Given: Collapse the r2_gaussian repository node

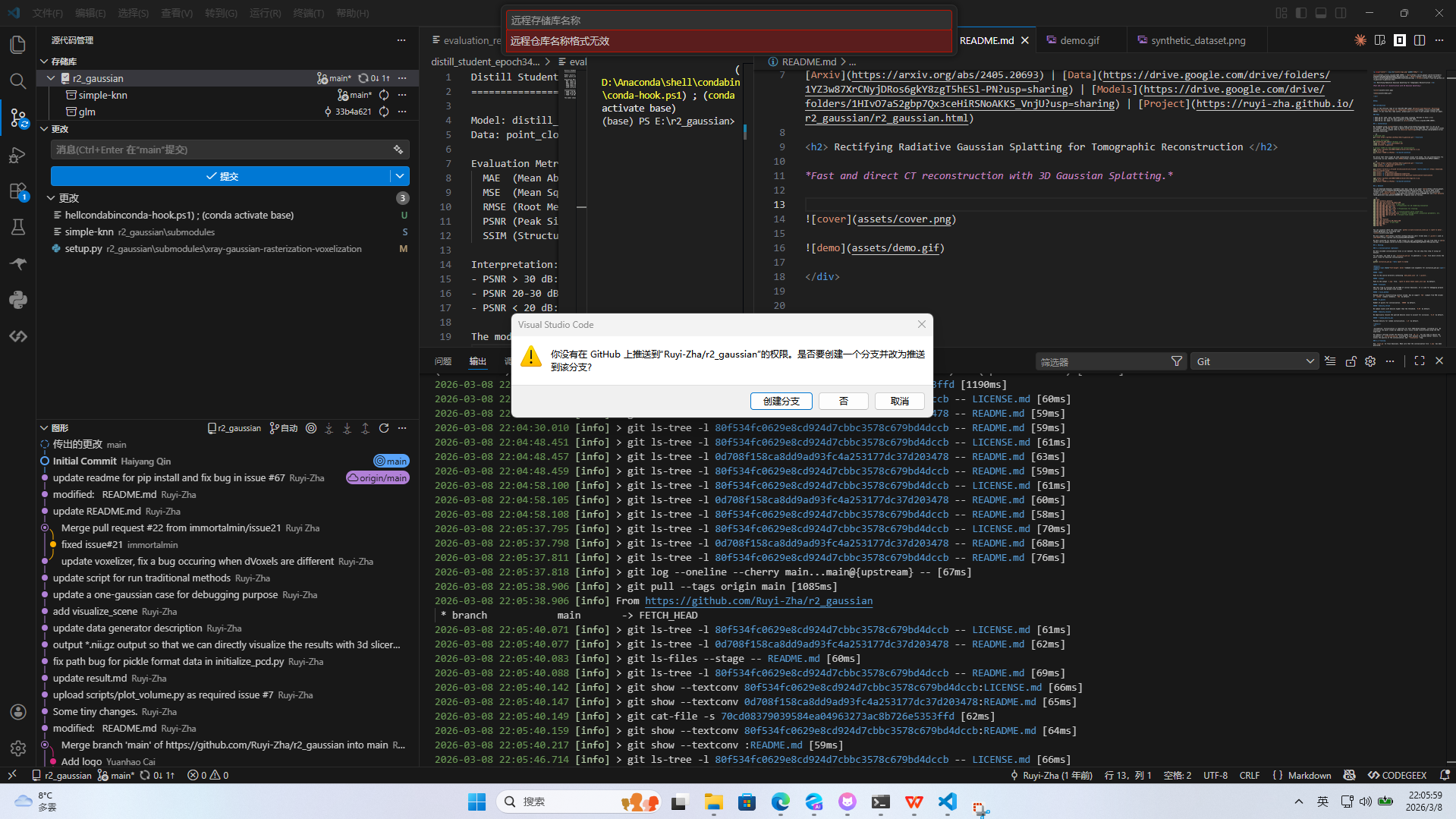Looking at the screenshot, I should (x=51, y=78).
